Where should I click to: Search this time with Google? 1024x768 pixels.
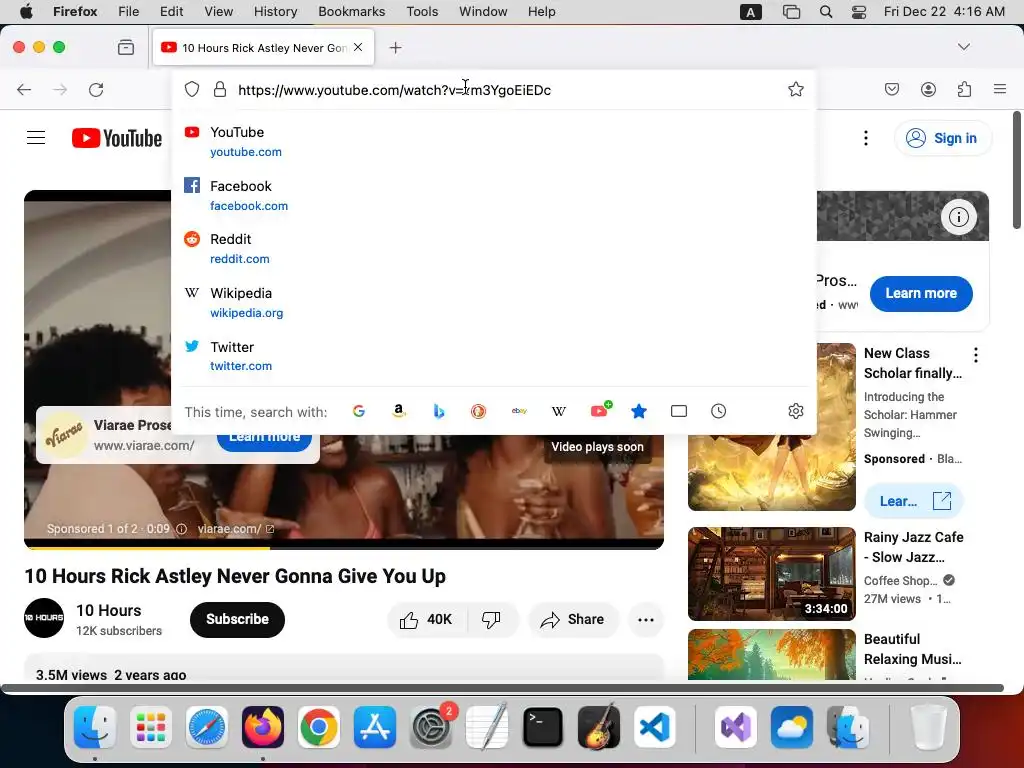click(359, 411)
